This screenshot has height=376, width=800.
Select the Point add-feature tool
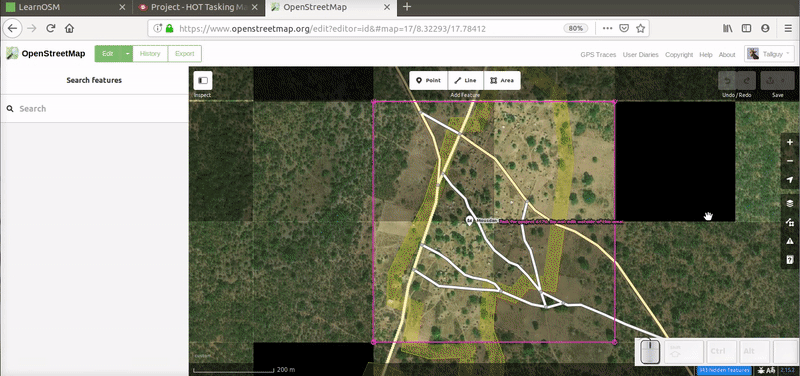(x=429, y=81)
